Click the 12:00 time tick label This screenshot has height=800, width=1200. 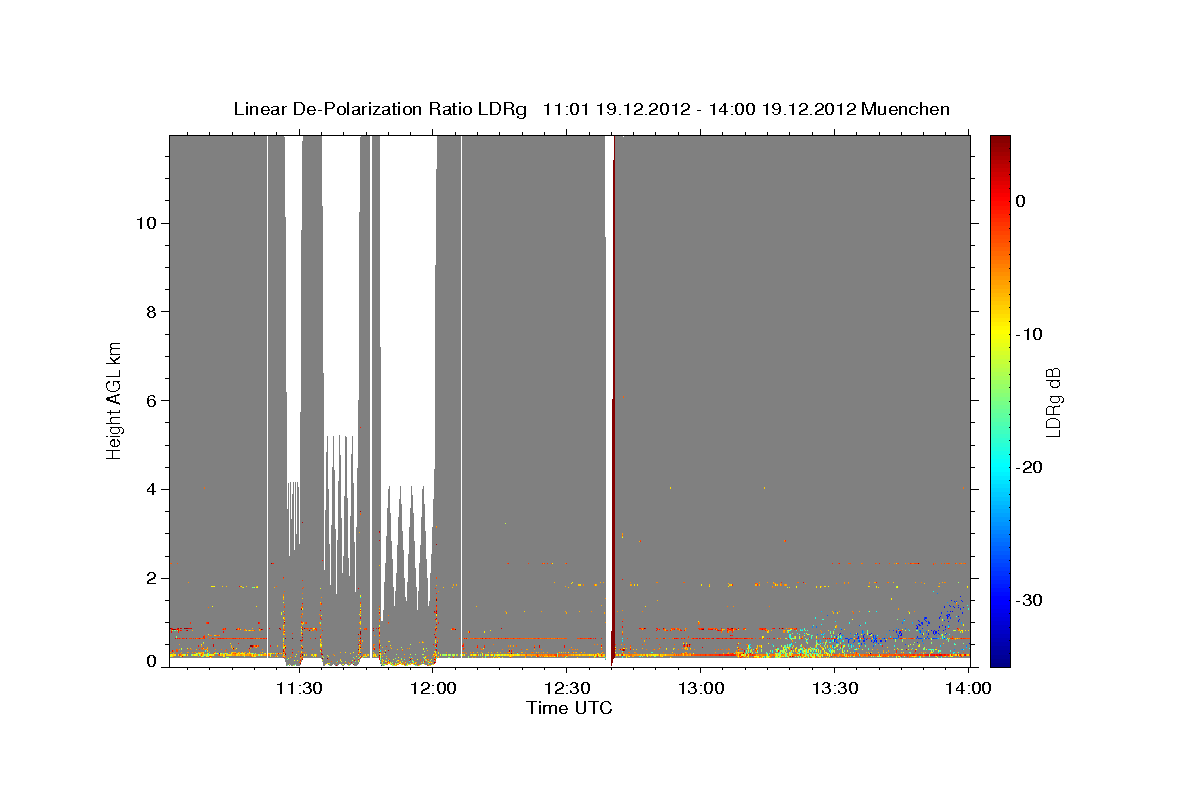[433, 688]
